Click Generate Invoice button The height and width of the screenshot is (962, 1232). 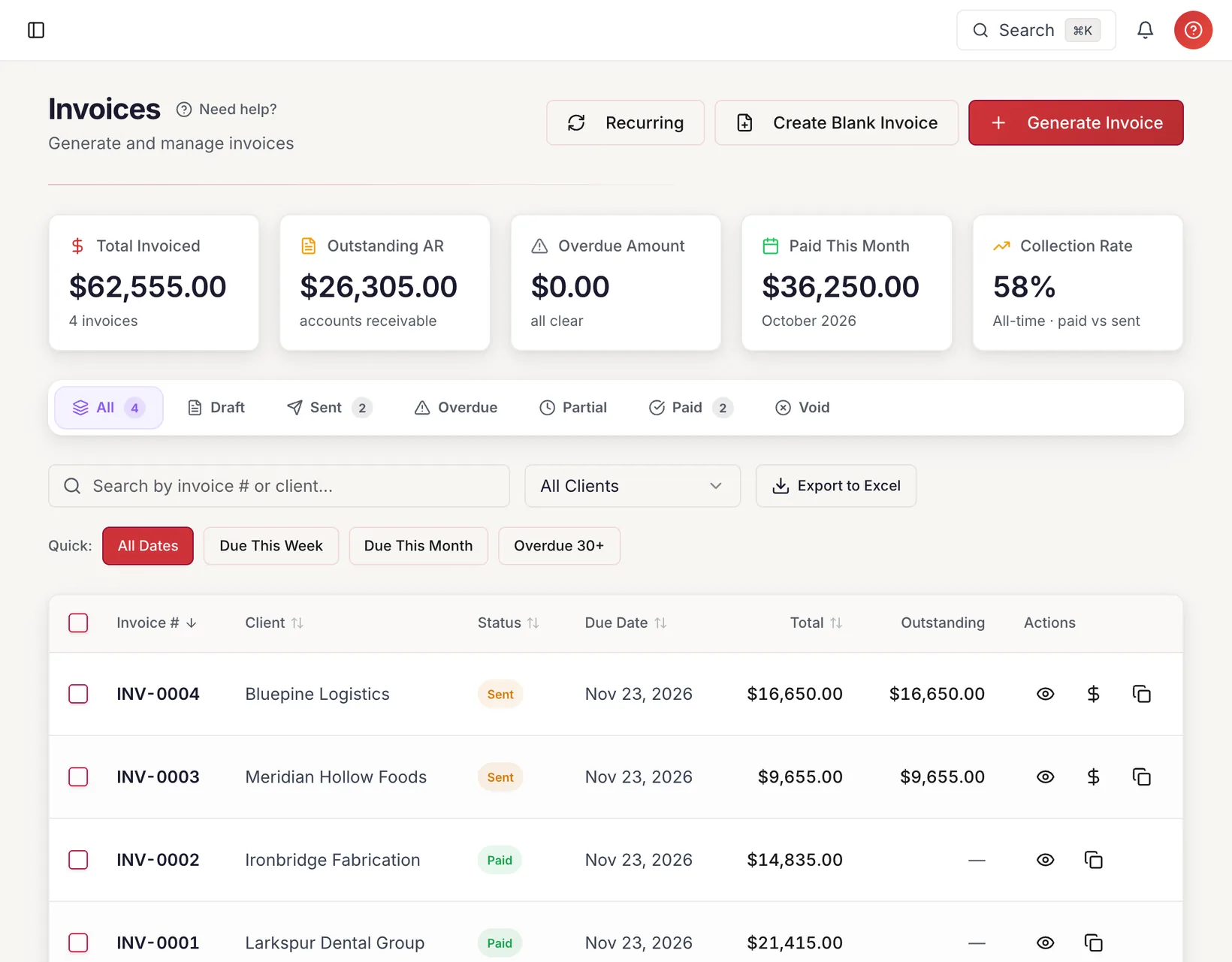tap(1076, 122)
